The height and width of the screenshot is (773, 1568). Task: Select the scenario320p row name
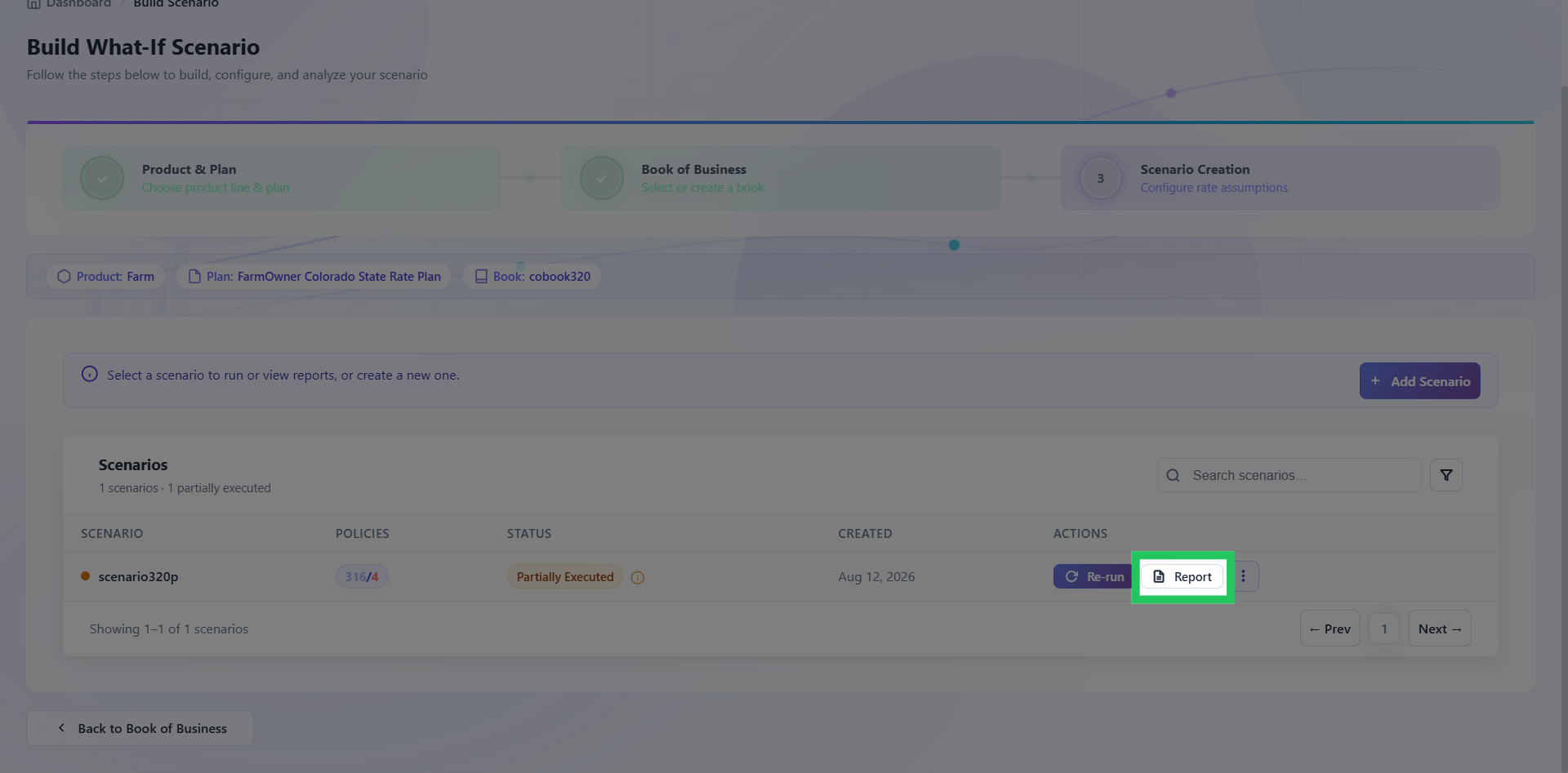click(x=138, y=577)
